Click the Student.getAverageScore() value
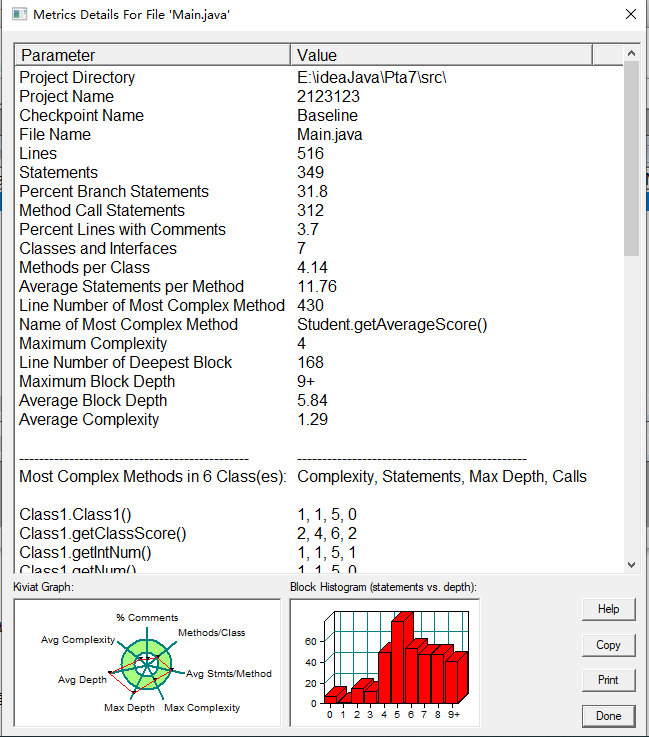The height and width of the screenshot is (737, 649). coord(392,324)
